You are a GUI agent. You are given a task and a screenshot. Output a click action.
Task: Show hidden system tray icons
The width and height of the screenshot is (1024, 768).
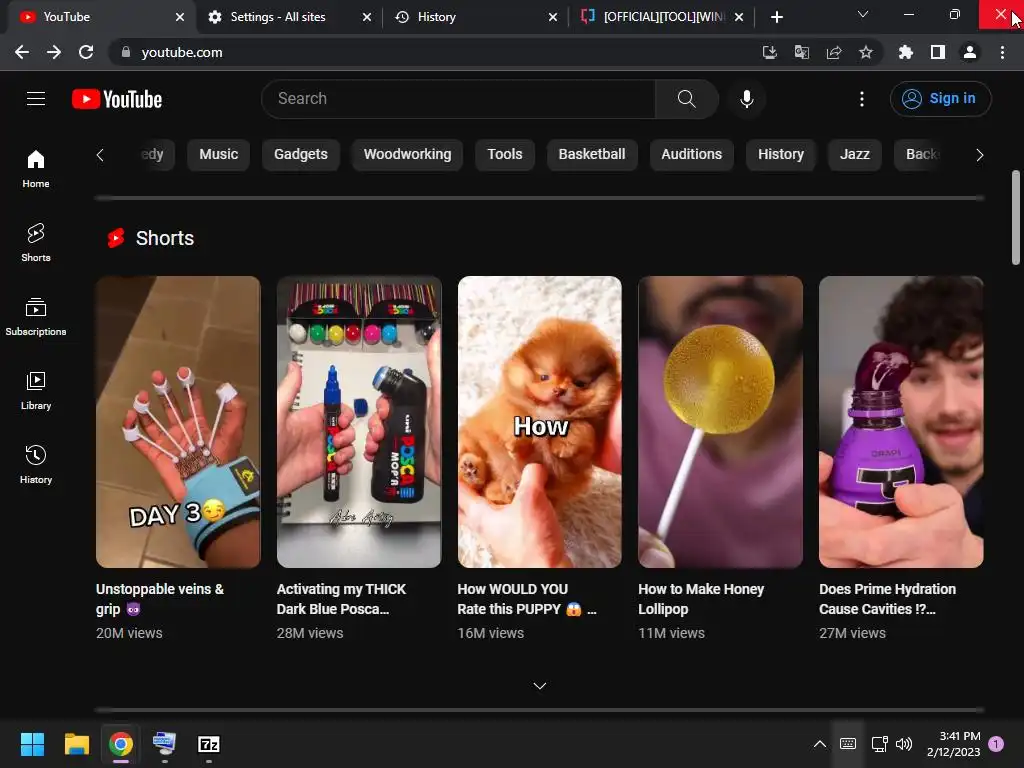pos(820,743)
